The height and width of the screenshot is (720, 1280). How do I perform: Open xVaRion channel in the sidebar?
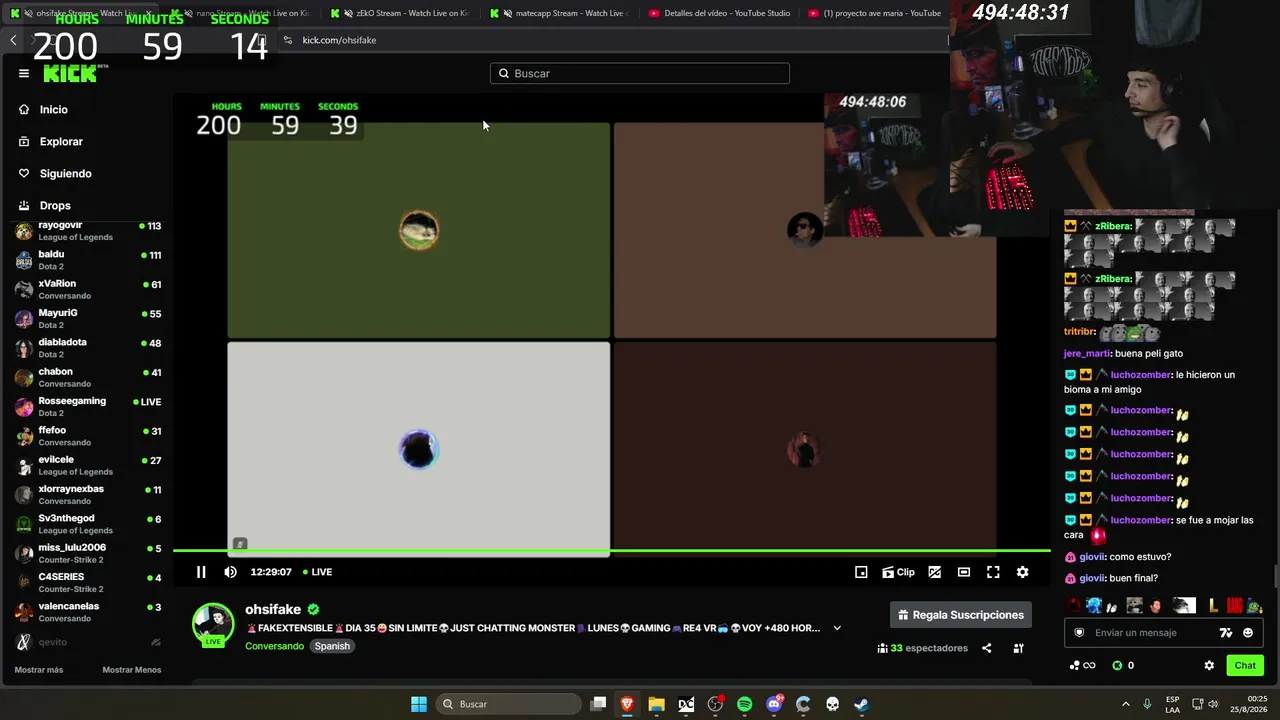point(88,289)
